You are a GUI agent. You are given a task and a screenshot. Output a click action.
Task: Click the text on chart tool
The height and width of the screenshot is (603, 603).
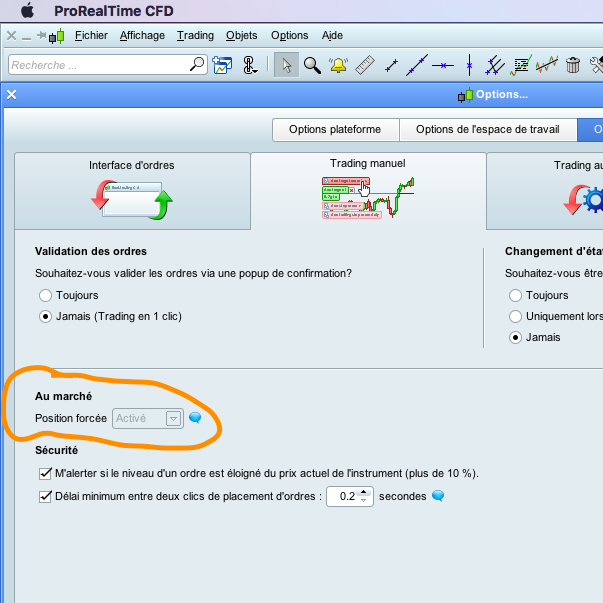(x=521, y=65)
